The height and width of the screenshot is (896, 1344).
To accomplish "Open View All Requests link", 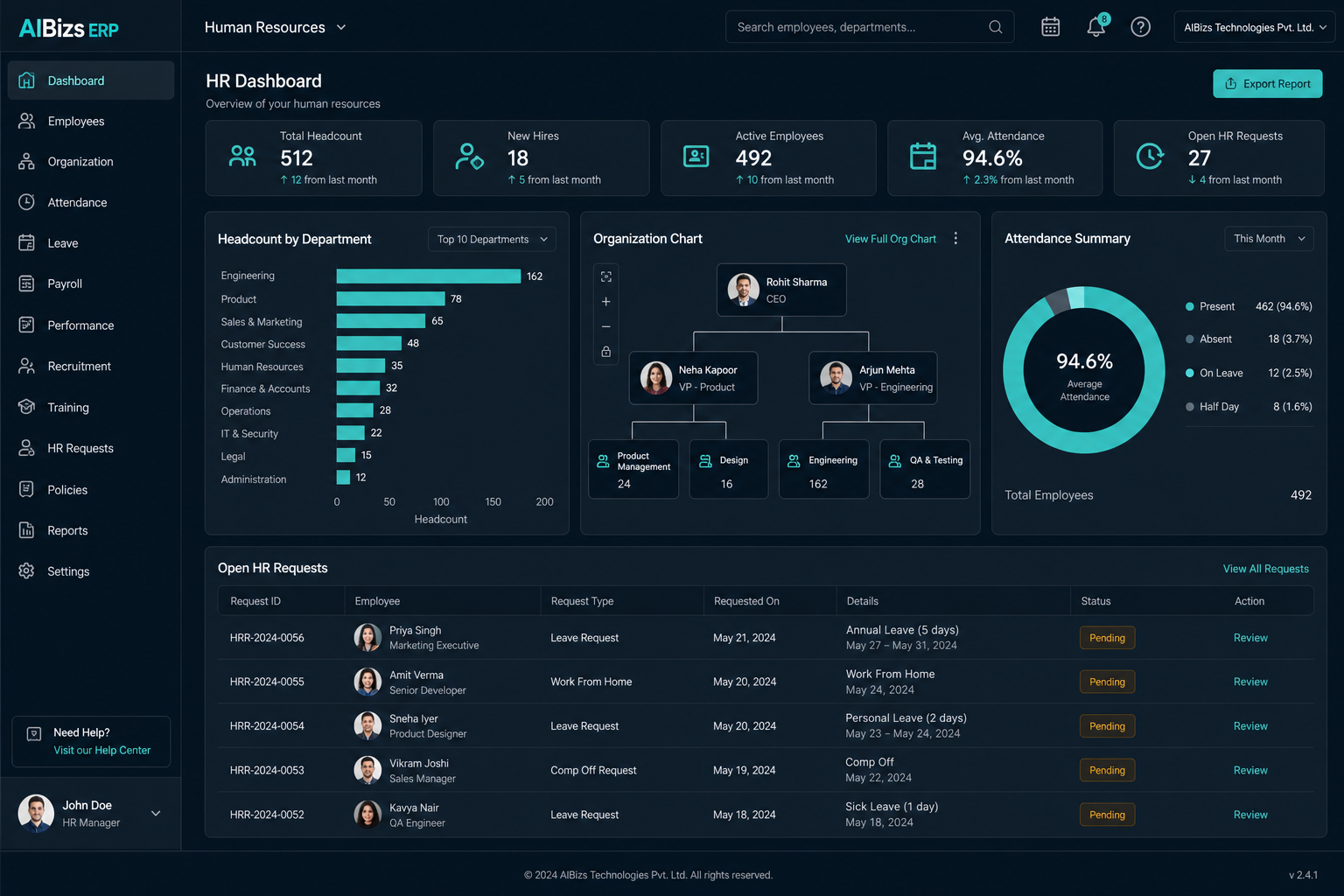I will [x=1265, y=569].
